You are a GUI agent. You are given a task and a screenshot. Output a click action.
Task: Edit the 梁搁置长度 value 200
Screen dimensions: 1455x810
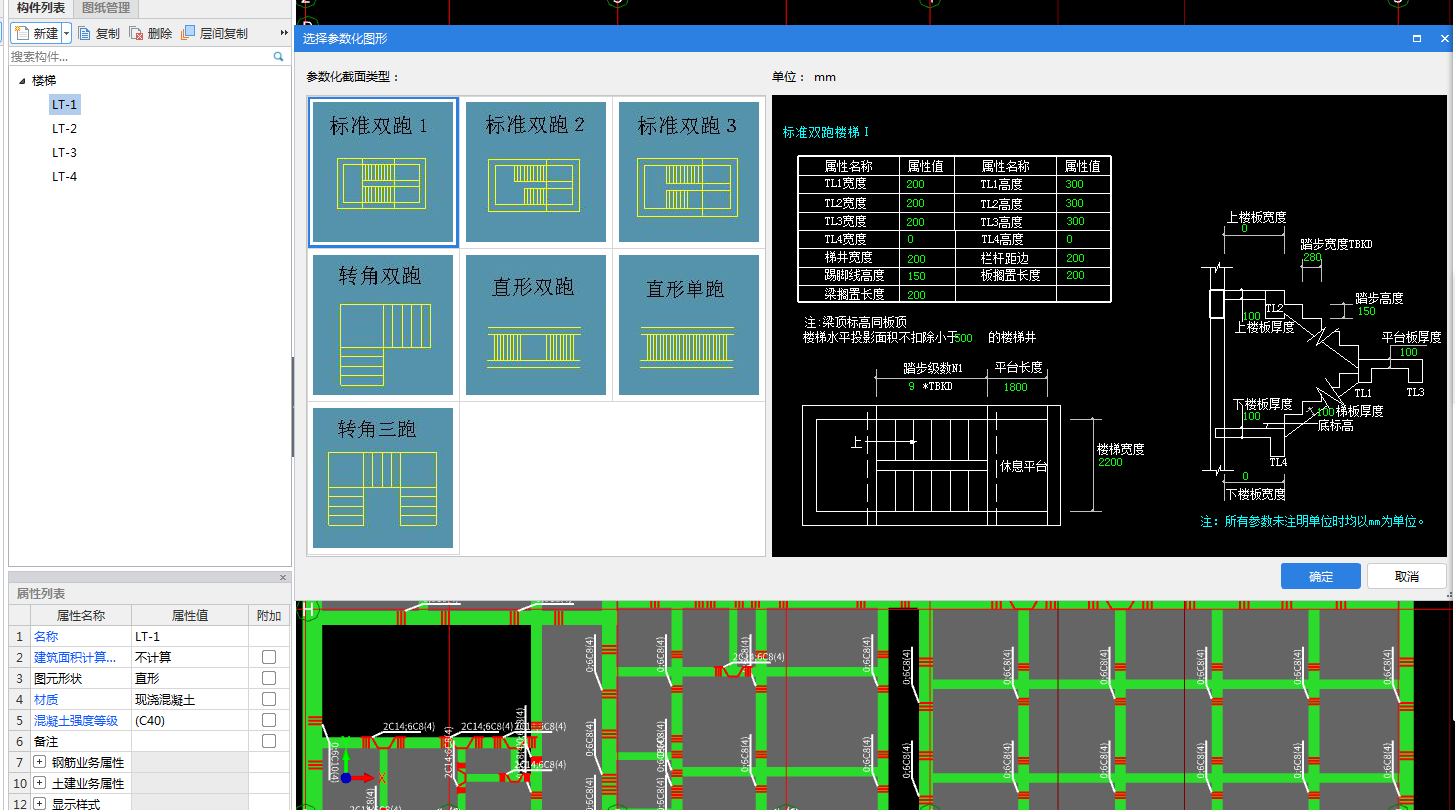[x=916, y=295]
